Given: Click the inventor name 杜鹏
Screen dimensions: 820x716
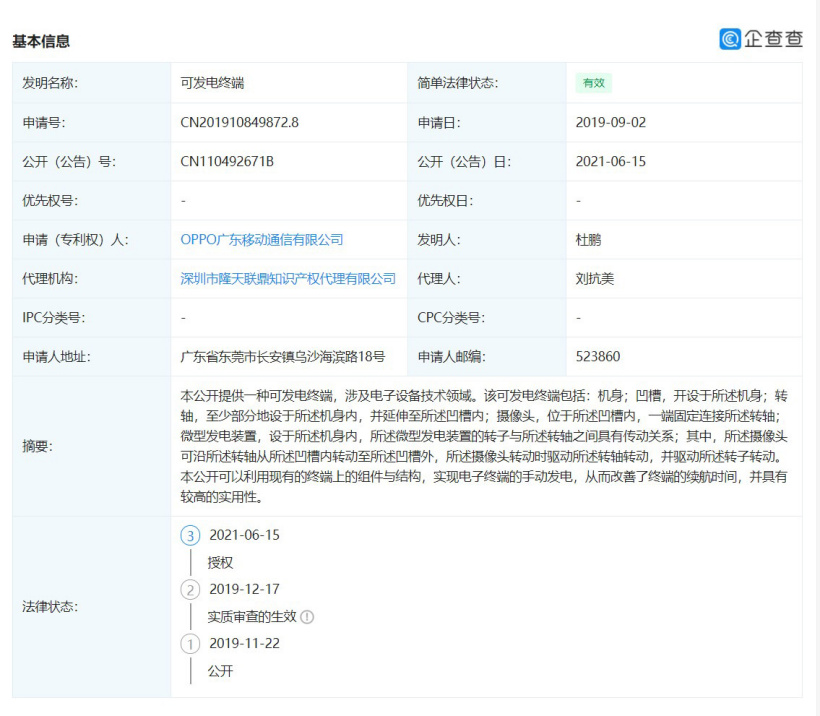Looking at the screenshot, I should 588,240.
